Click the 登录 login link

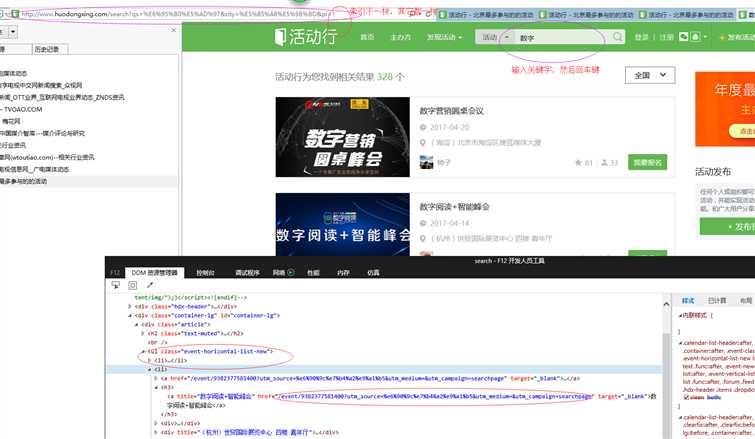pyautogui.click(x=641, y=37)
